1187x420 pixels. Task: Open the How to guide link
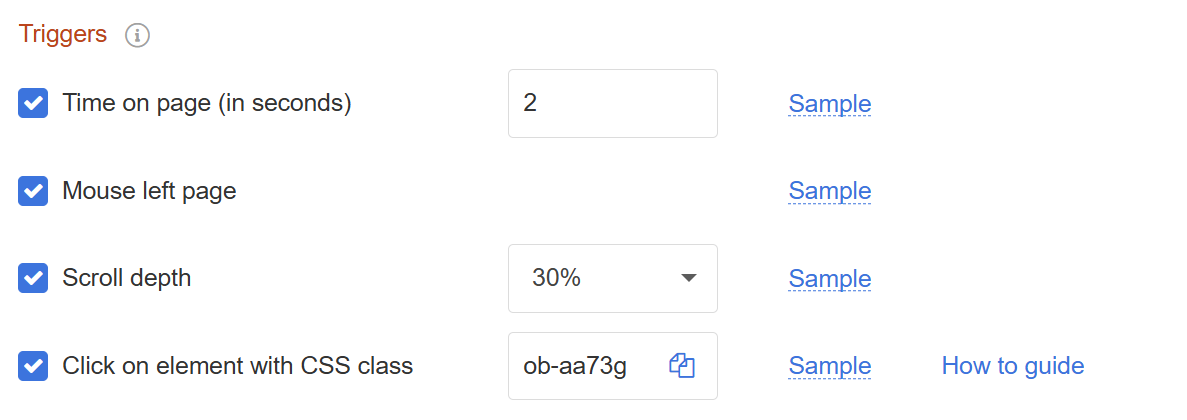coord(1012,366)
